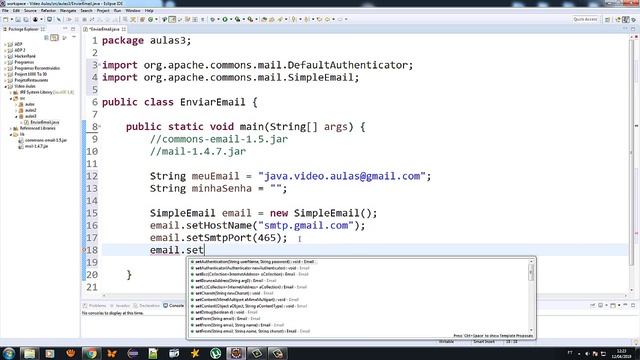Switch to the Declaration tab
Viewport: 640px width, 360px height.
pos(147,306)
